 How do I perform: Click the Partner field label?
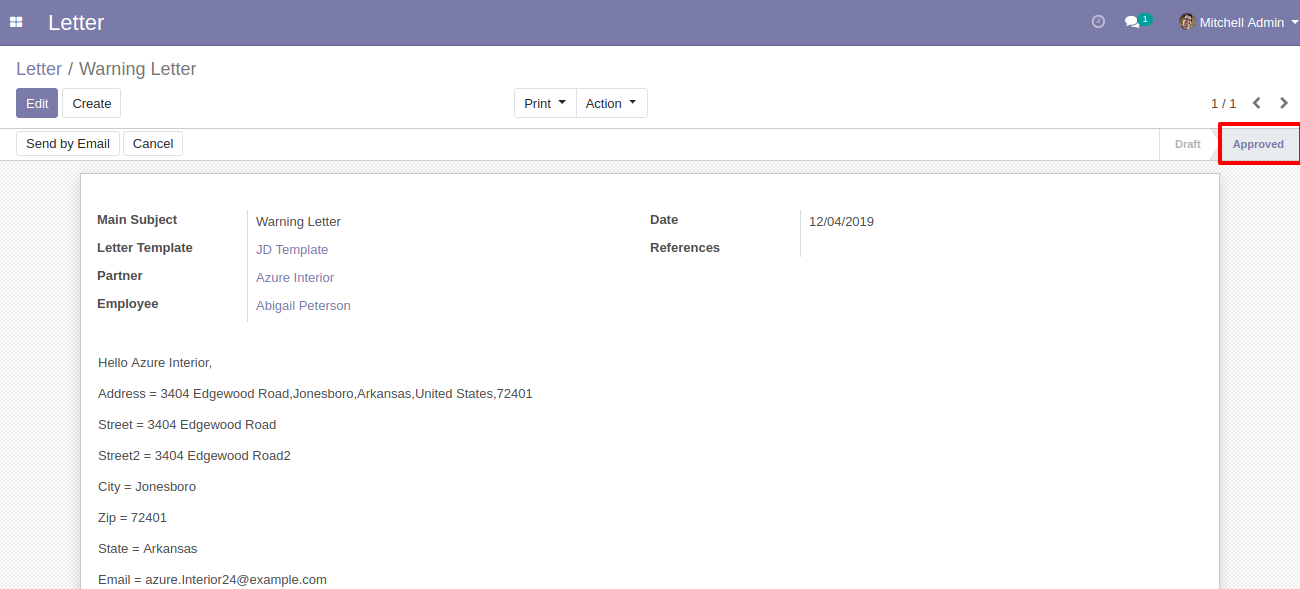[120, 276]
